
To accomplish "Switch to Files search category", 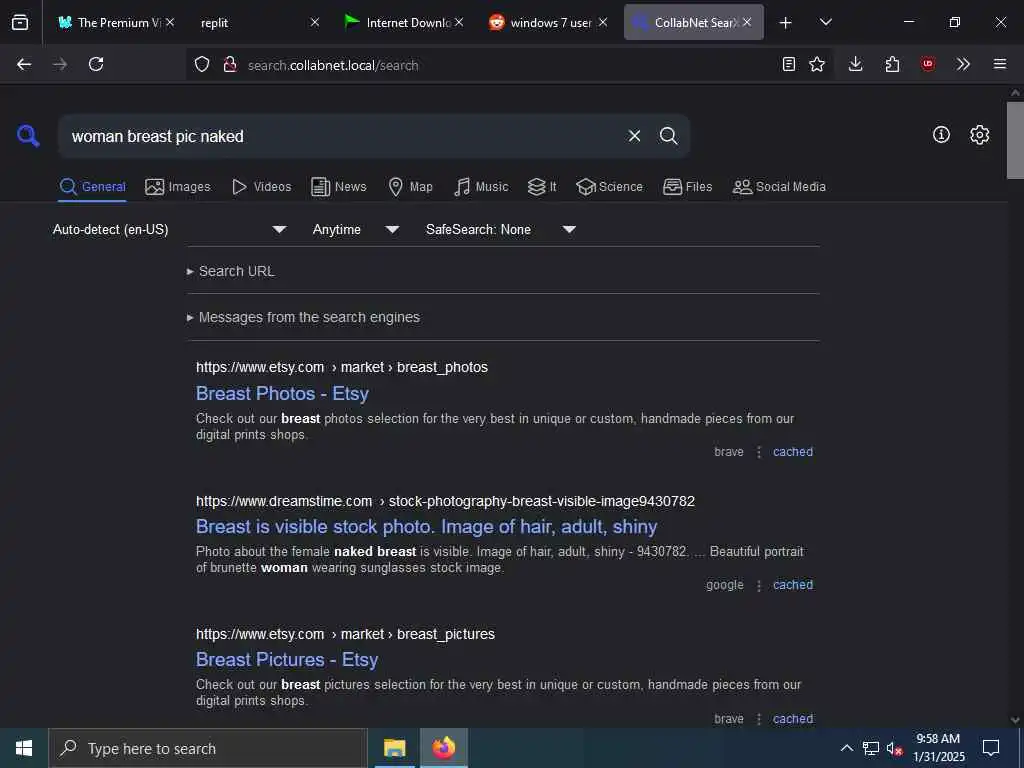I will click(x=688, y=187).
